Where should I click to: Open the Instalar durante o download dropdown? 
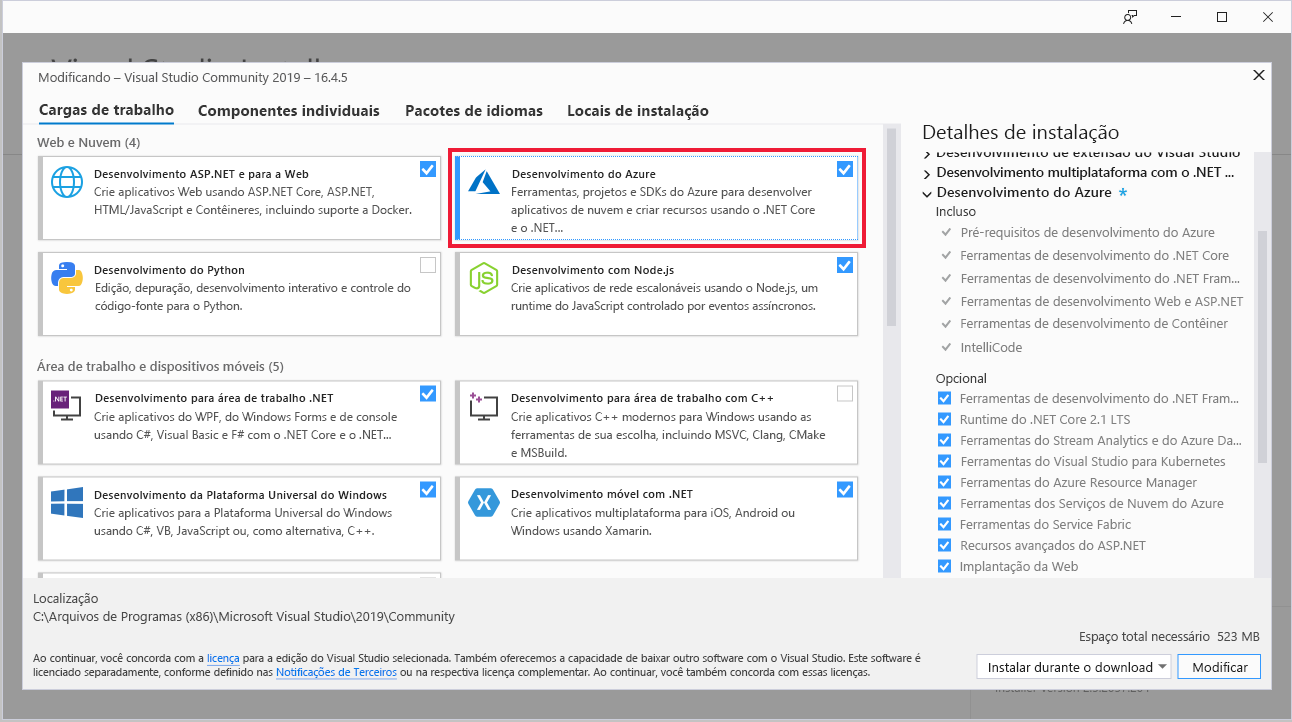click(x=1073, y=667)
